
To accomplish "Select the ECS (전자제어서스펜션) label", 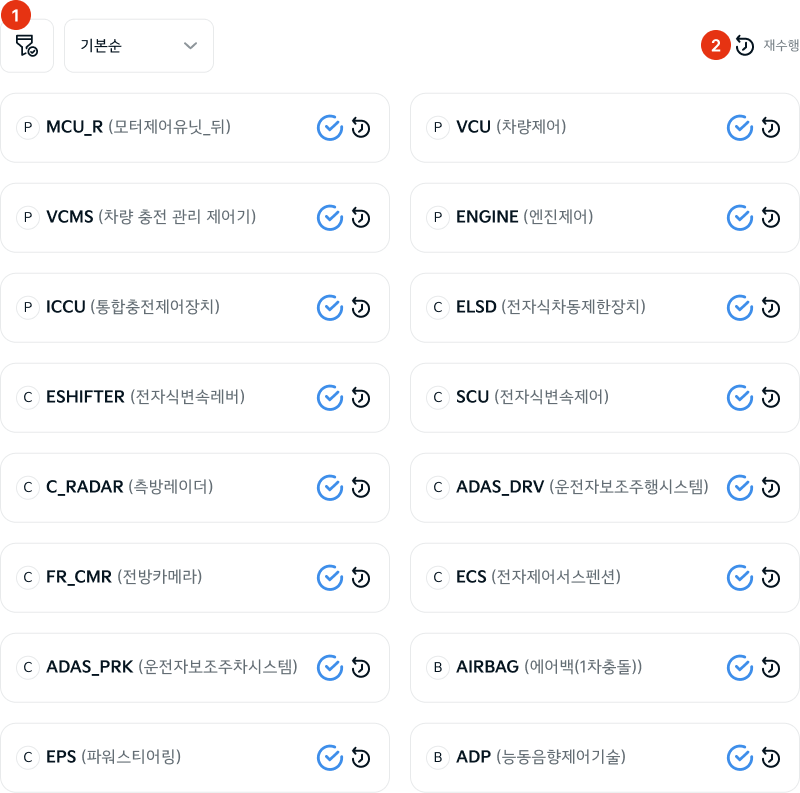I will (538, 577).
